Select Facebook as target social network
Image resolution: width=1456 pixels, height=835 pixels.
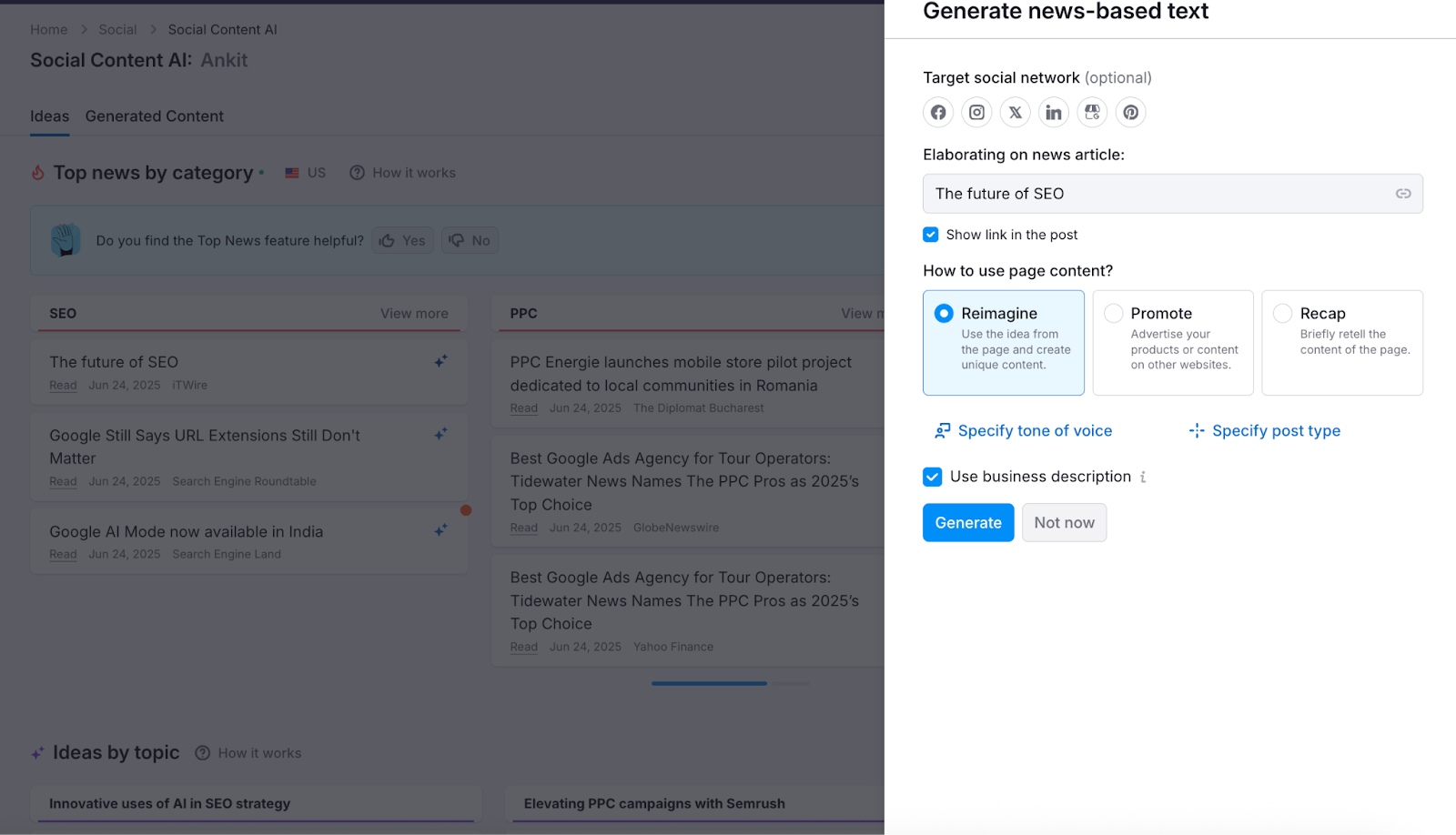(938, 113)
